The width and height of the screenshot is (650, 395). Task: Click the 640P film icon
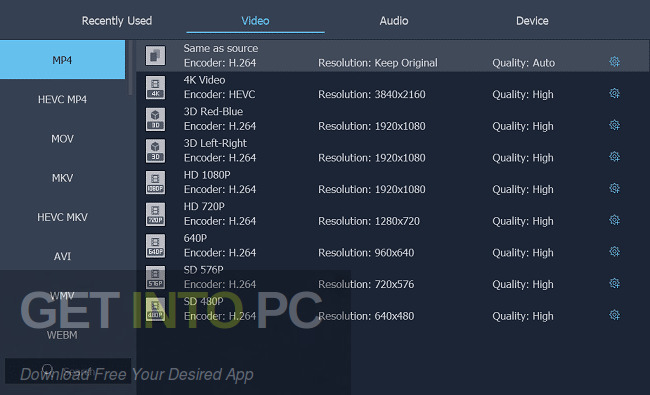155,245
